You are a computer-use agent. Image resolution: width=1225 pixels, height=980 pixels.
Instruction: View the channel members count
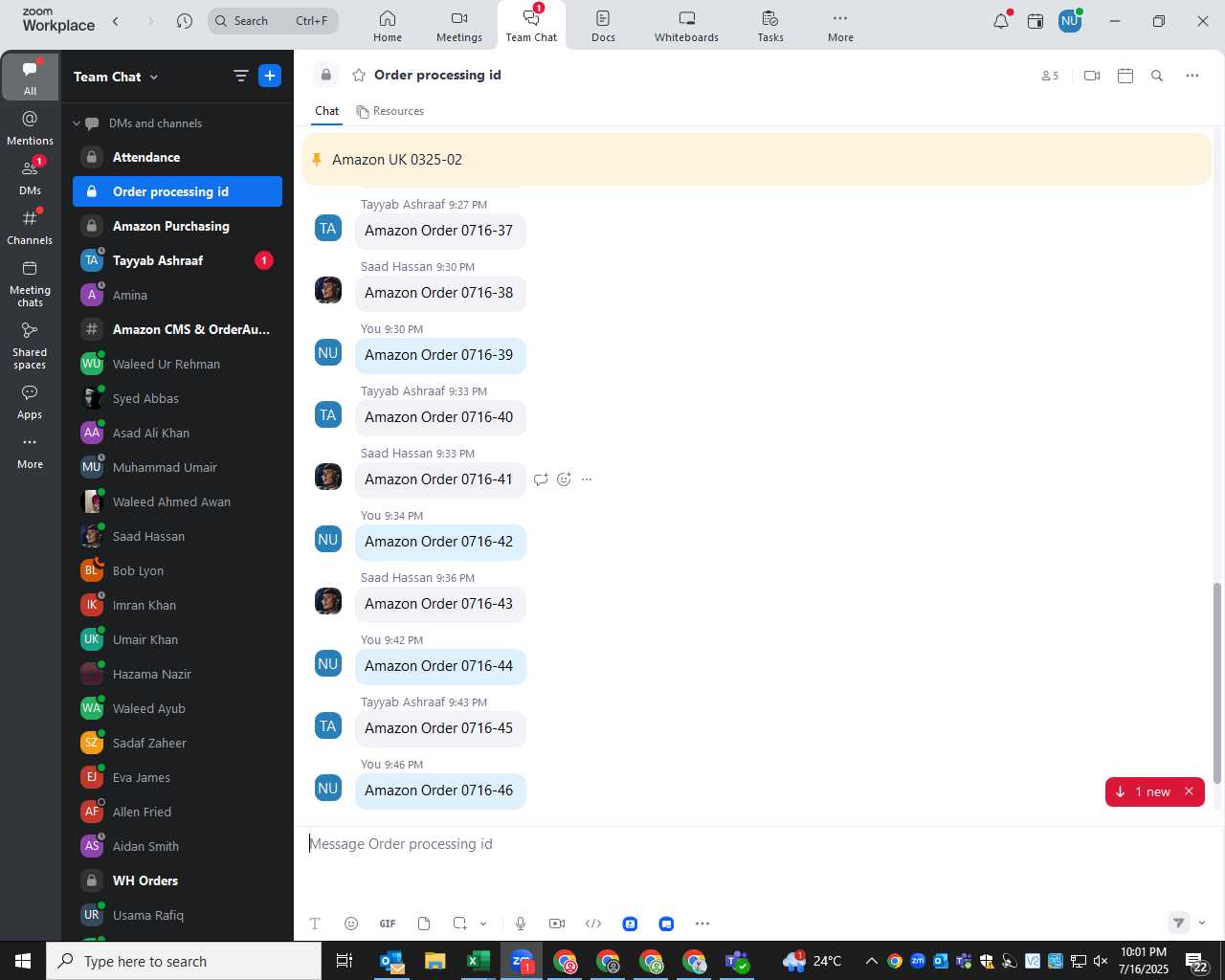[x=1050, y=76]
